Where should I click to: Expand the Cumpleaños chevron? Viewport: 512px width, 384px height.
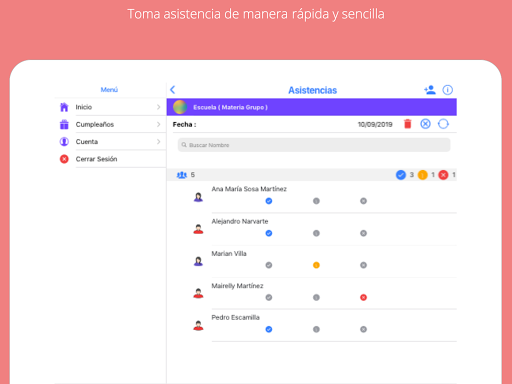pos(159,124)
